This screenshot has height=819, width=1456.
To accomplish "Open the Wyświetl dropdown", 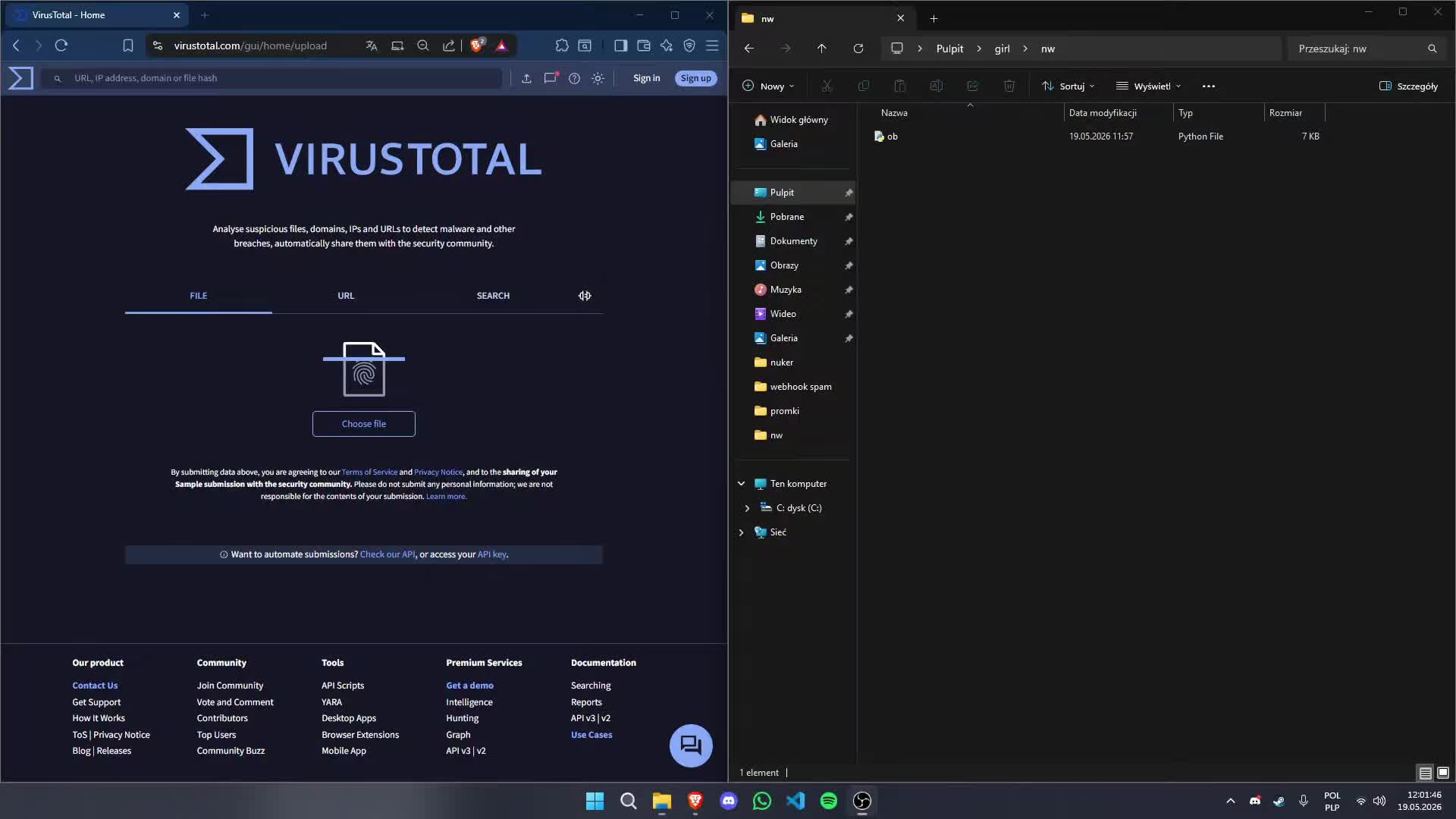I will [1148, 86].
